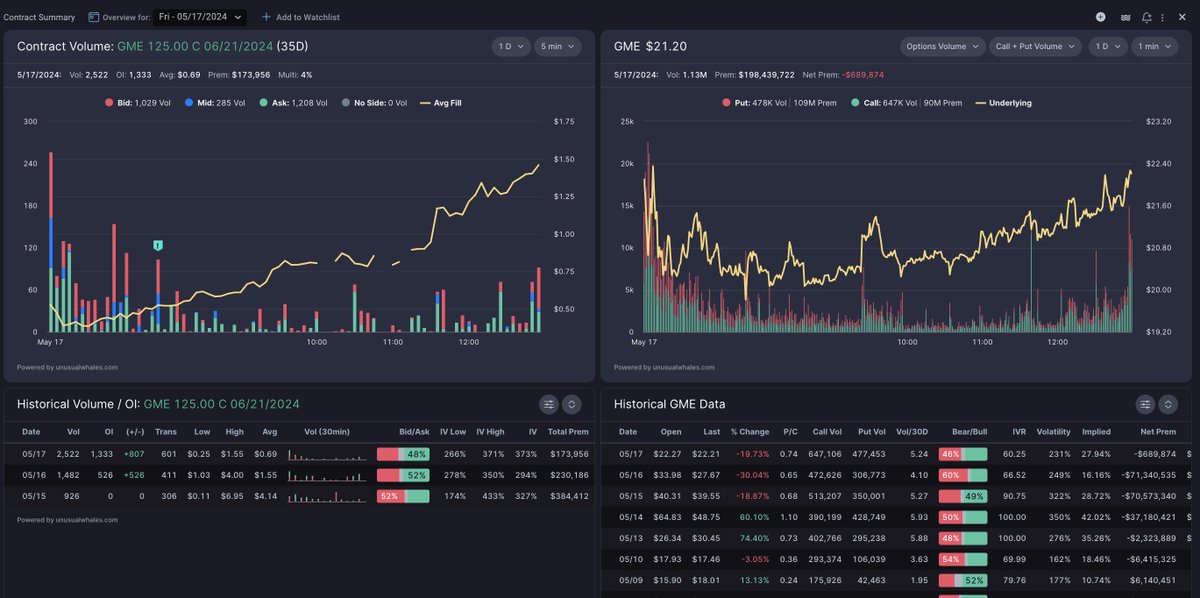
Task: Click the 60% Bear/Bull bar in 05/16 row
Action: coord(961,475)
